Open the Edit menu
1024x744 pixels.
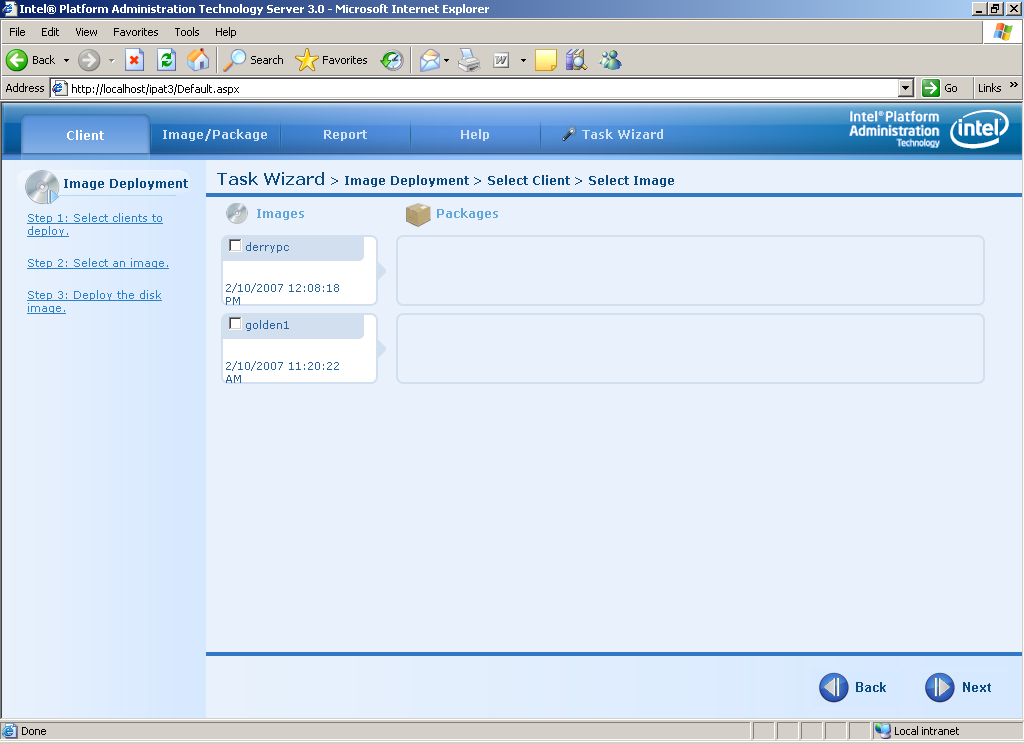50,32
